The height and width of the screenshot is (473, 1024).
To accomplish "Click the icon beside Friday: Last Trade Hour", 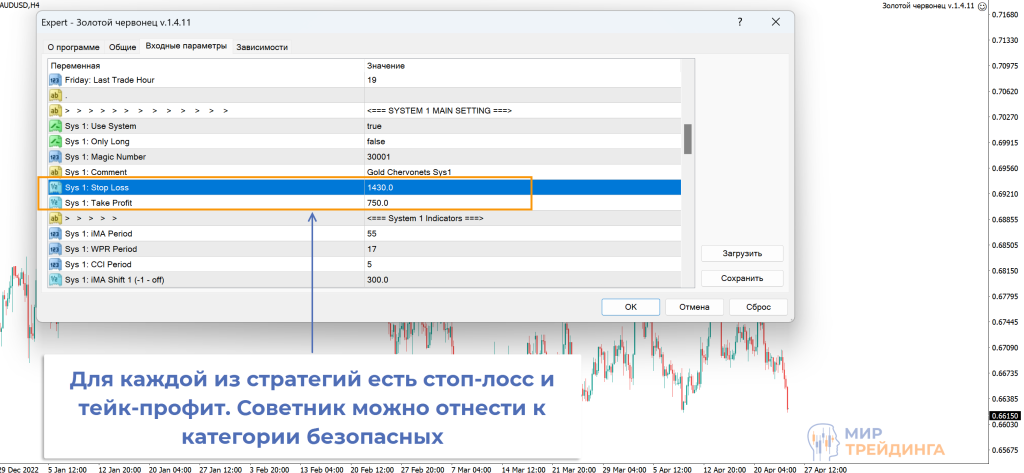I will [x=56, y=80].
